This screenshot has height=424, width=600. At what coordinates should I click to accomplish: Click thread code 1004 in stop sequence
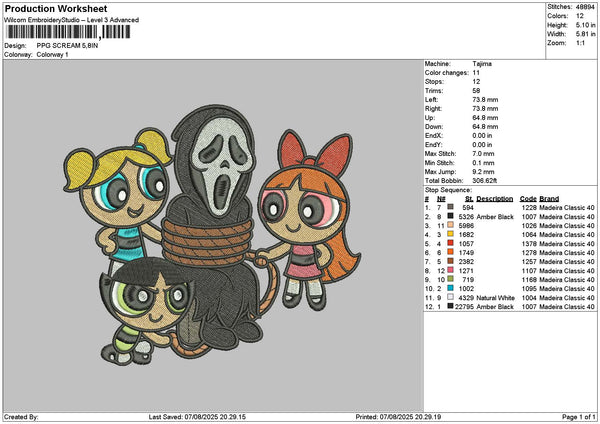[529, 298]
